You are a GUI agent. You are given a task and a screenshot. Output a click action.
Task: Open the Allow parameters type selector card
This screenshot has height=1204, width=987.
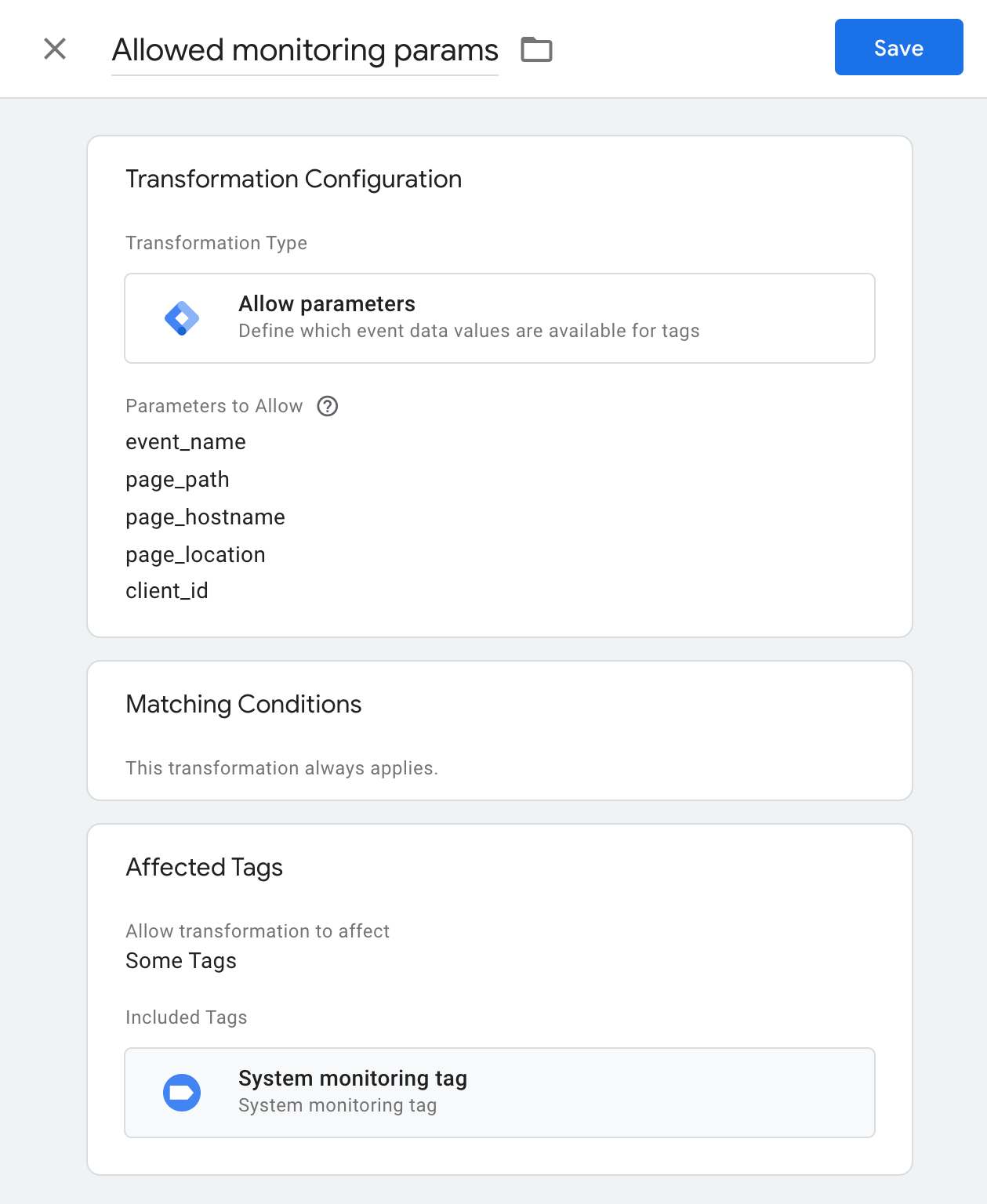(x=499, y=317)
